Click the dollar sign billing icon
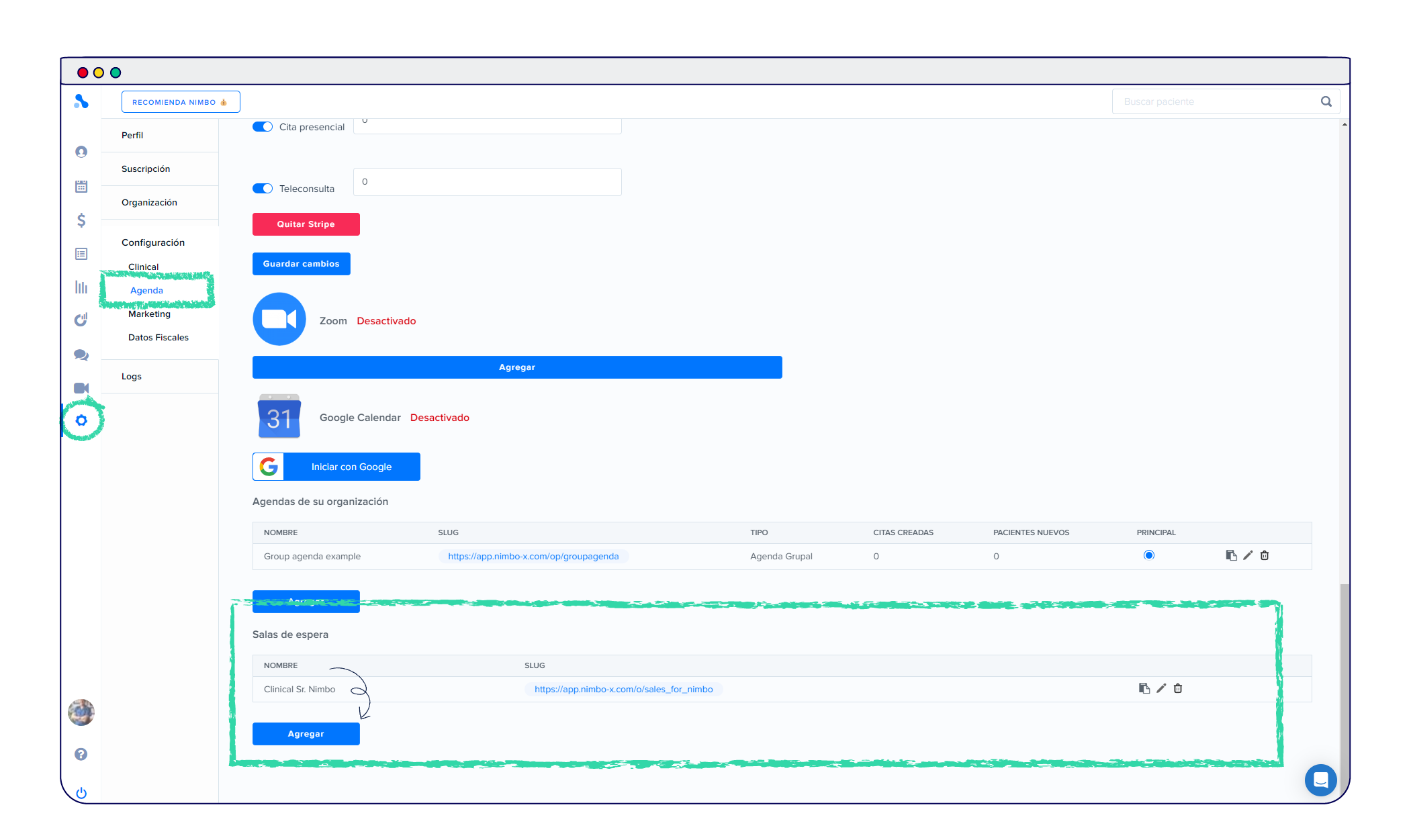 click(81, 220)
